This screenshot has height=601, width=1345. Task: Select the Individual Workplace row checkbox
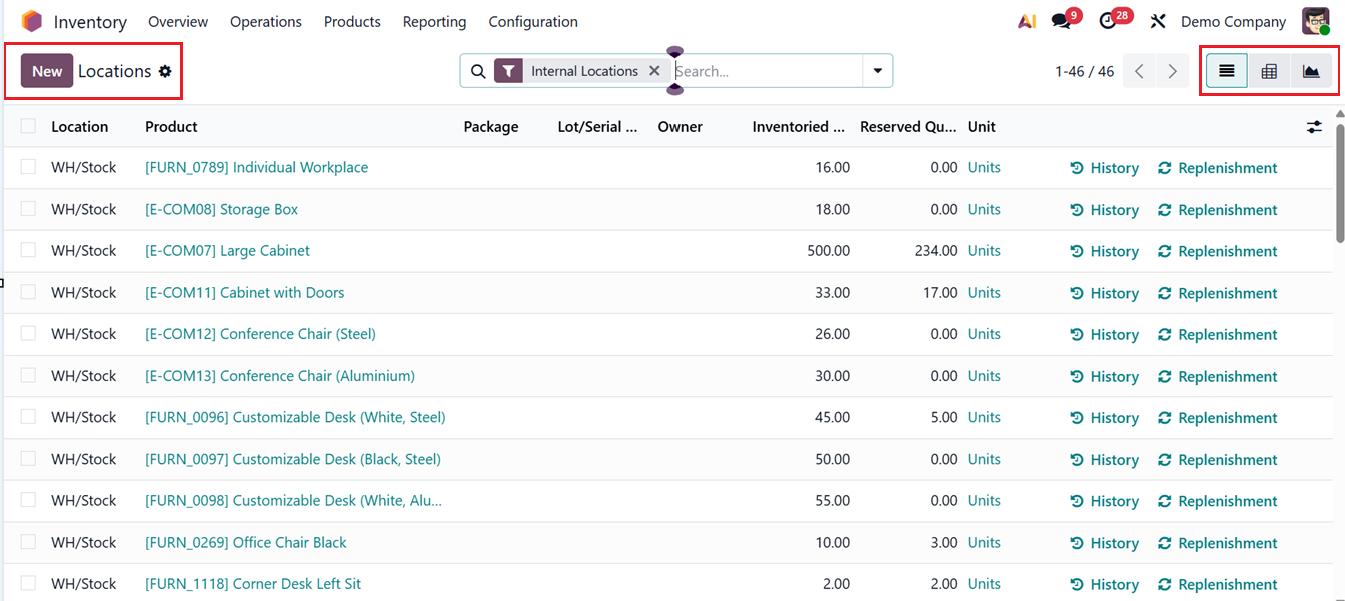[x=28, y=167]
